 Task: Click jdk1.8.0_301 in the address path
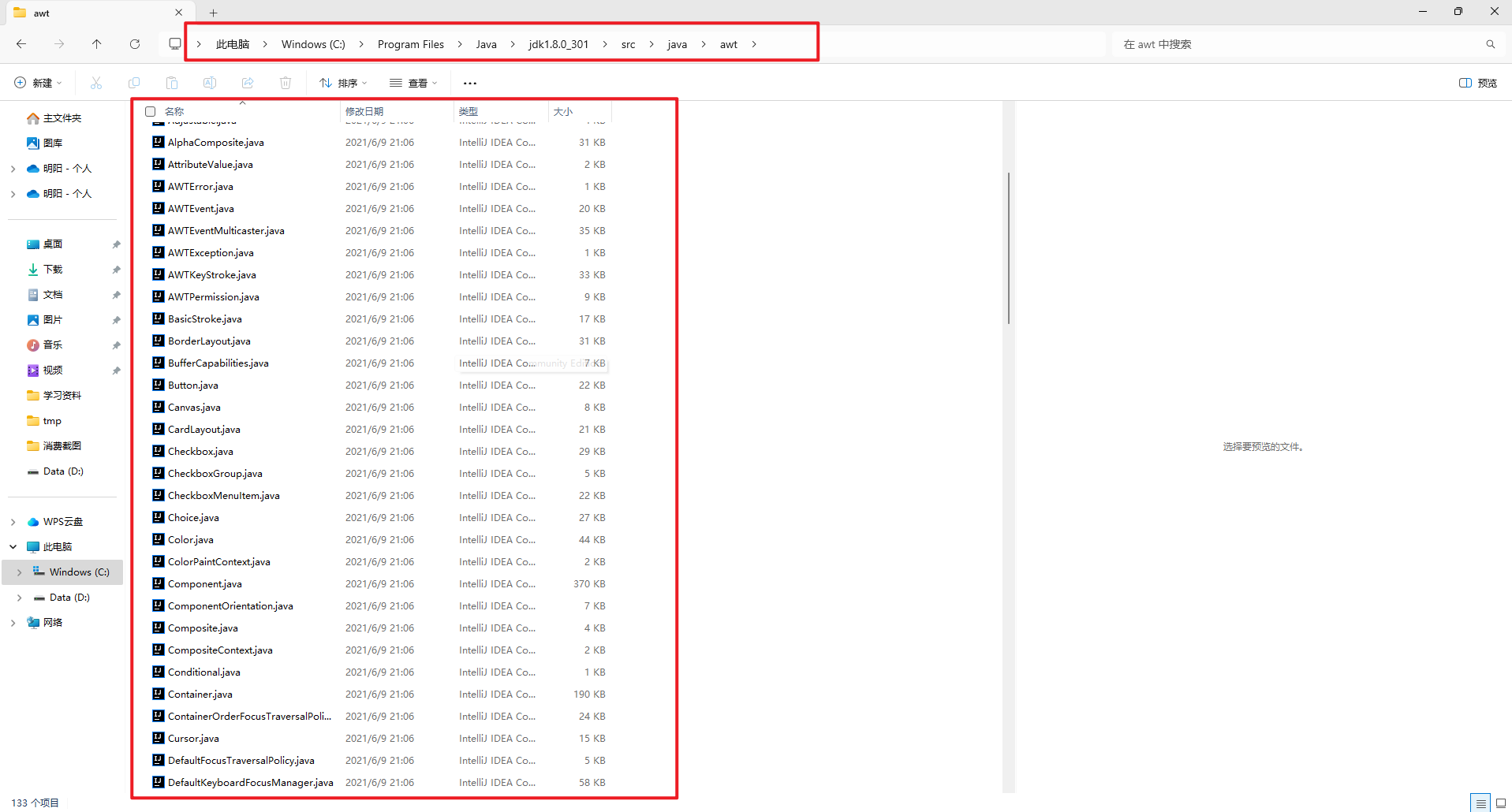pyautogui.click(x=558, y=44)
